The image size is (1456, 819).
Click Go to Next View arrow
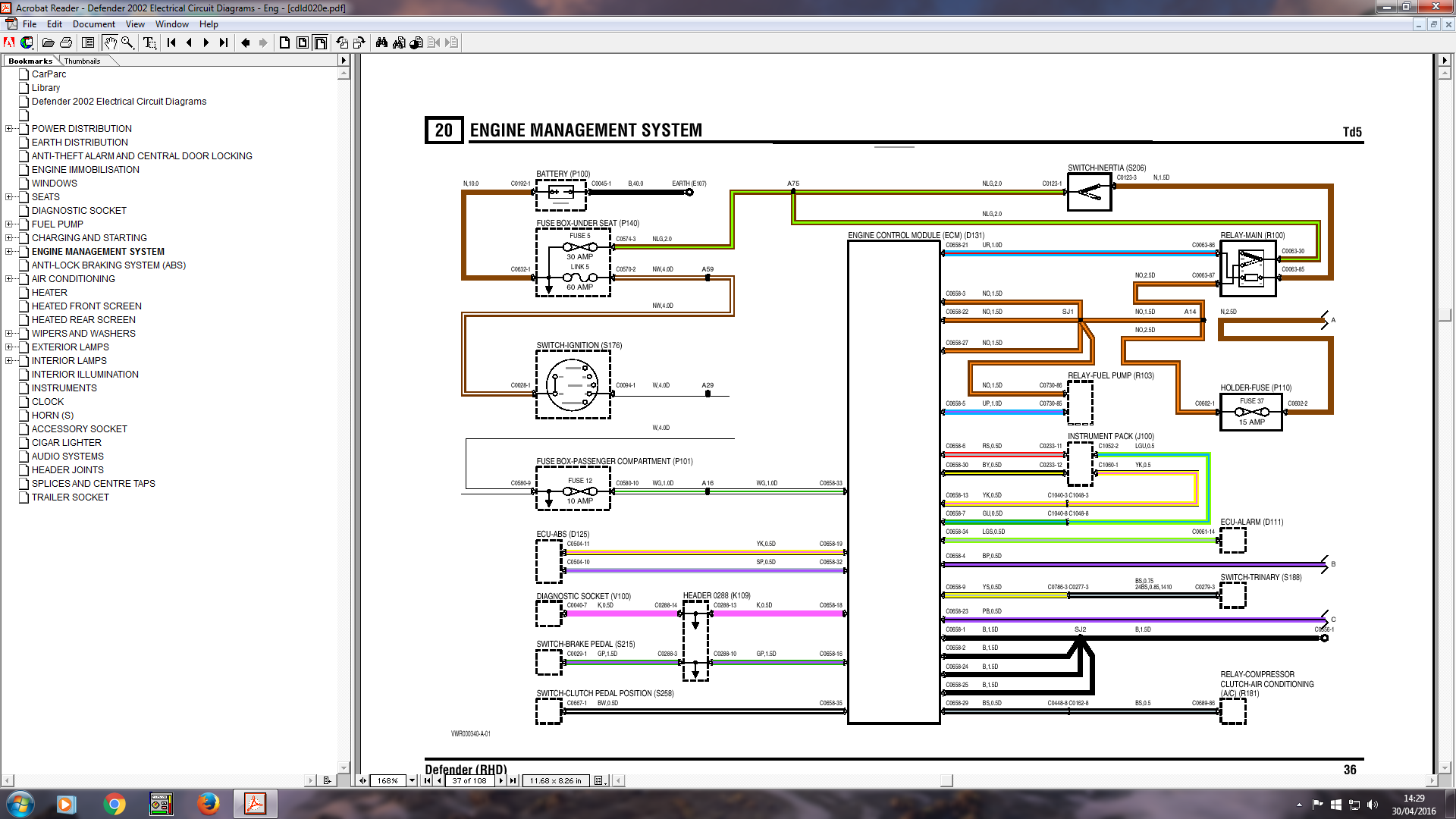coord(263,42)
